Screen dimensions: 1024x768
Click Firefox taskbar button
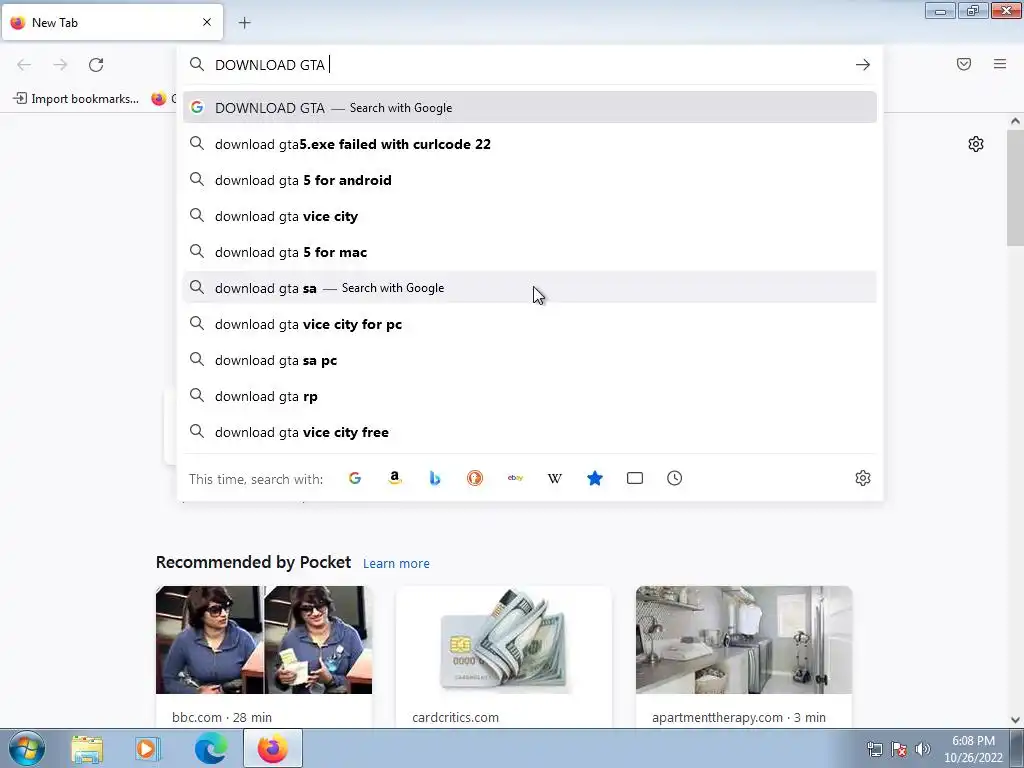pos(273,748)
